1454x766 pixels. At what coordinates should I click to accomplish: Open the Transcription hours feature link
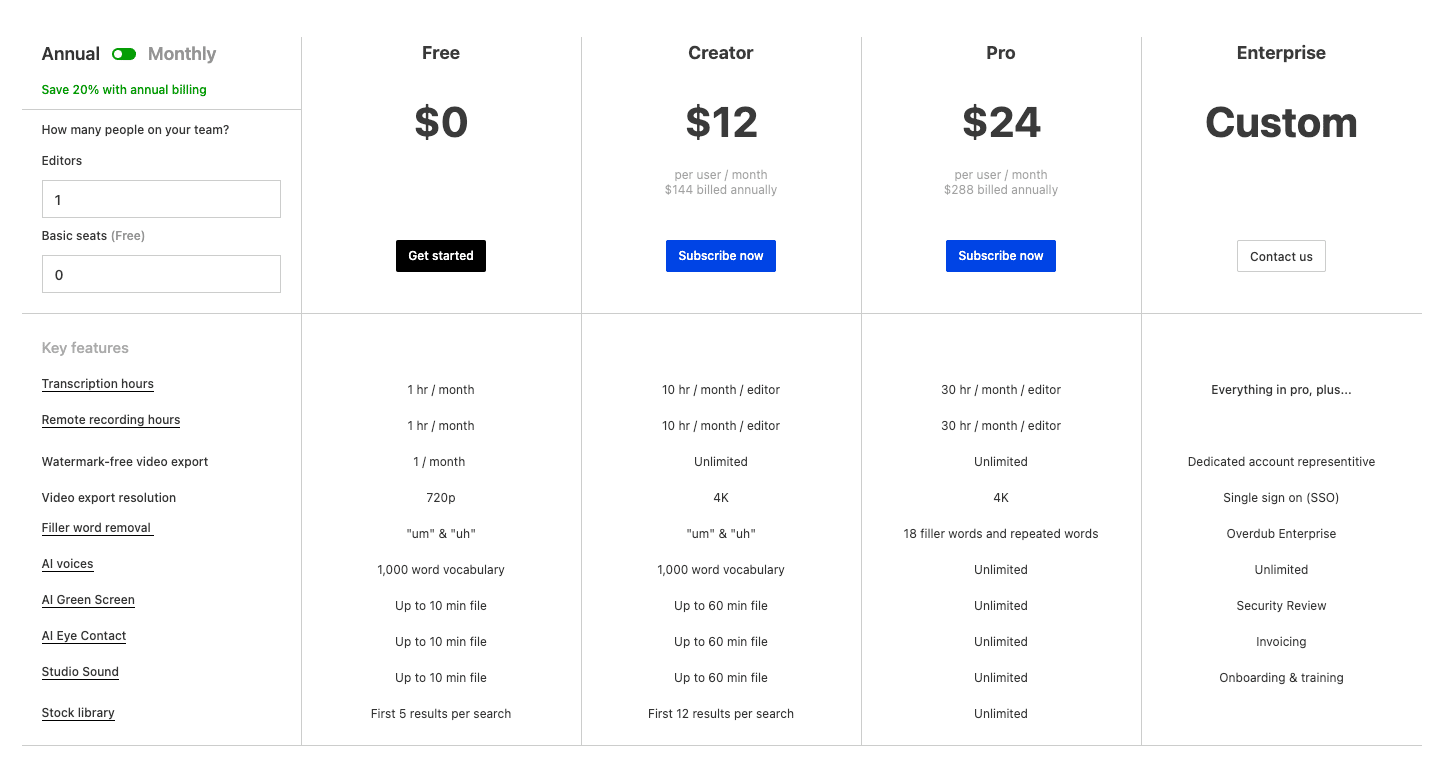pos(98,384)
